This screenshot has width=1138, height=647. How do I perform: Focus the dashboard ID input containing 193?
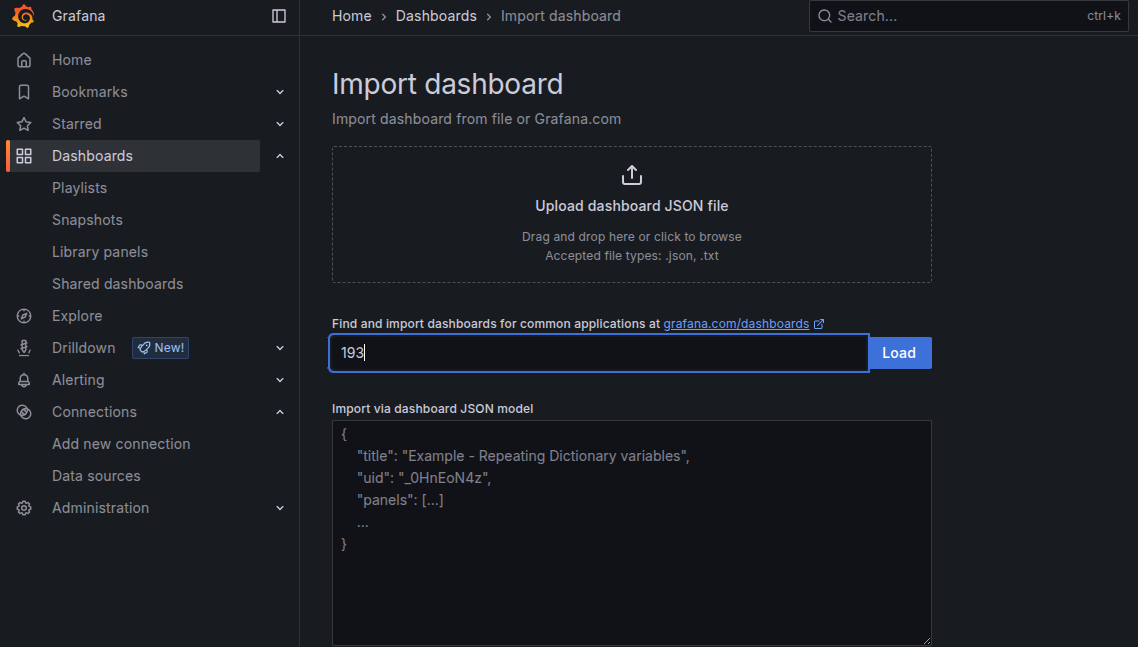(x=599, y=353)
